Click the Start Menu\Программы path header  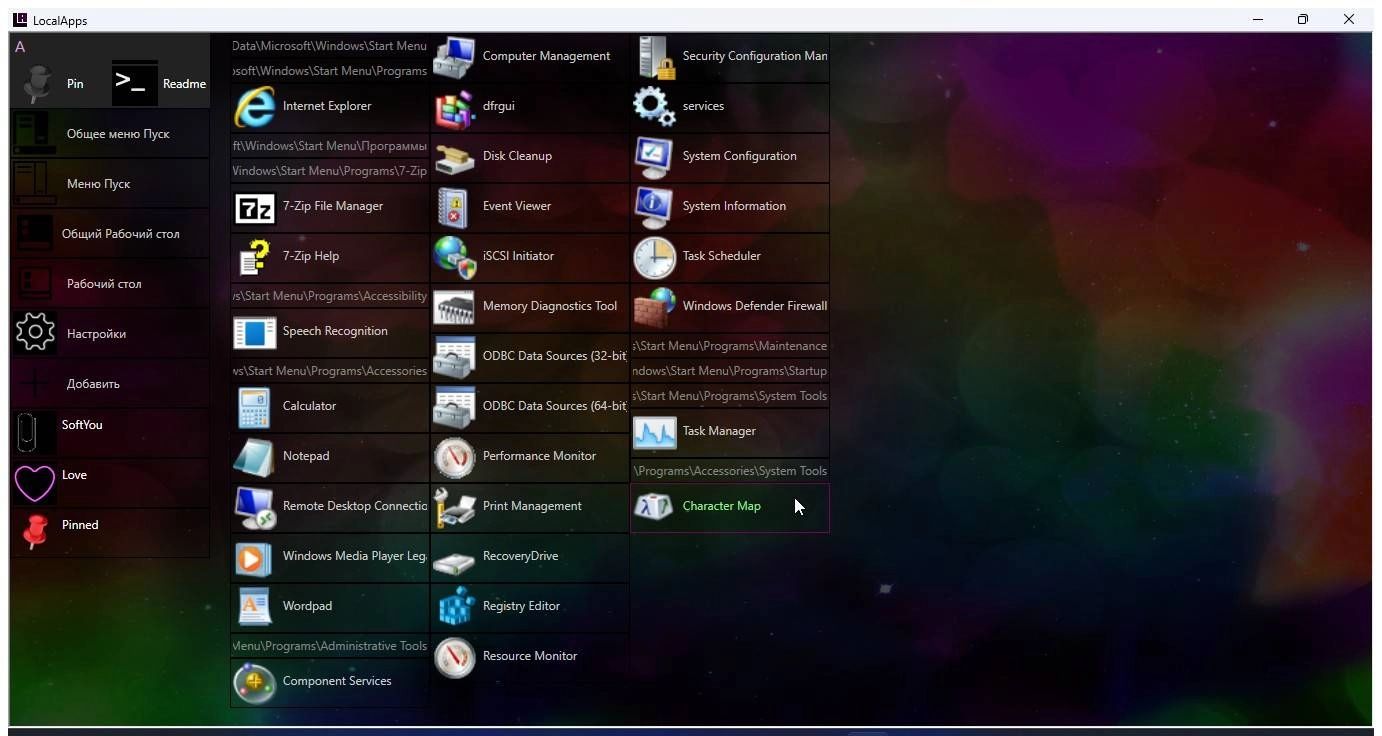pos(330,146)
